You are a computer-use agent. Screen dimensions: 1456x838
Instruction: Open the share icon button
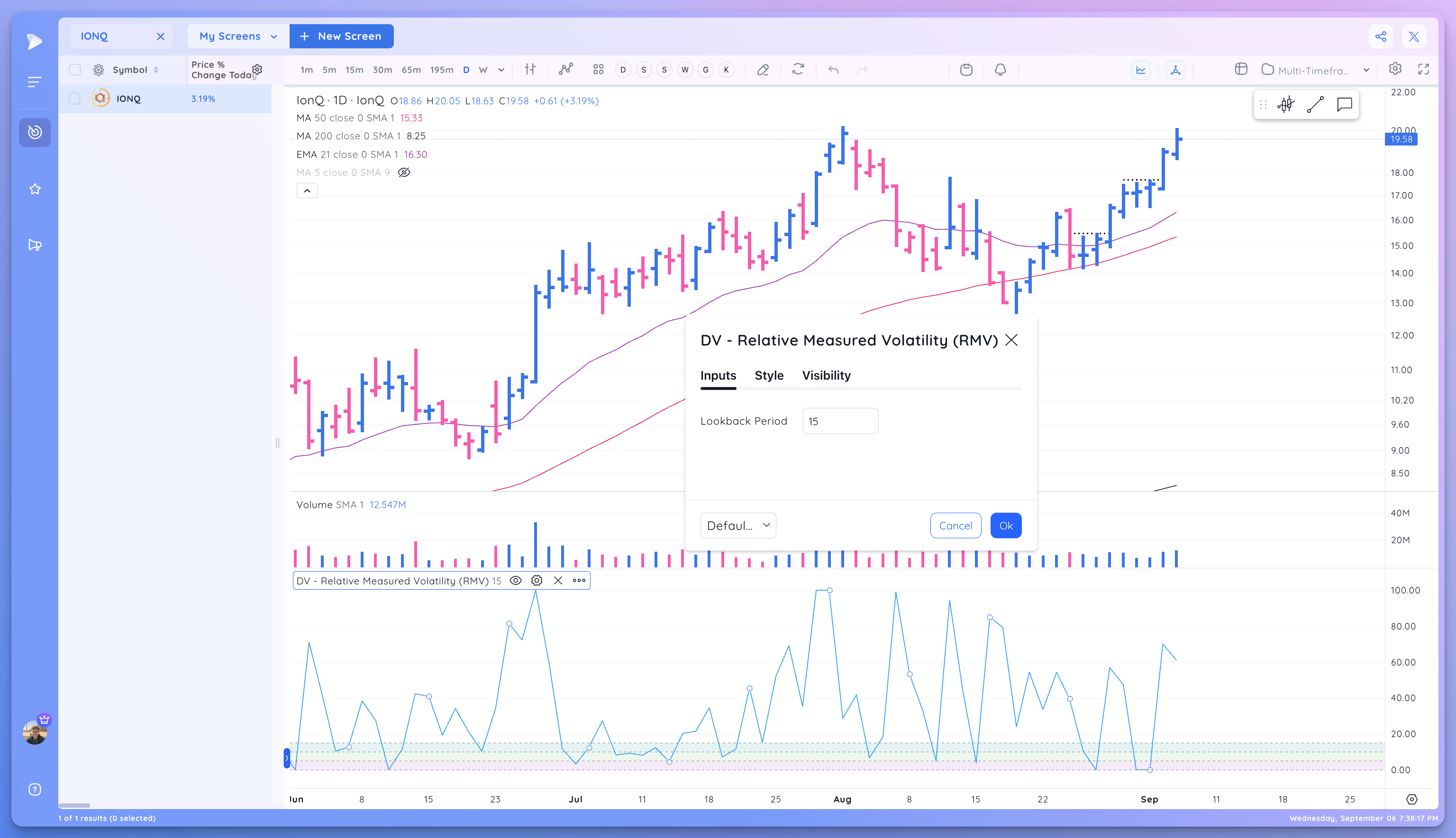point(1381,37)
